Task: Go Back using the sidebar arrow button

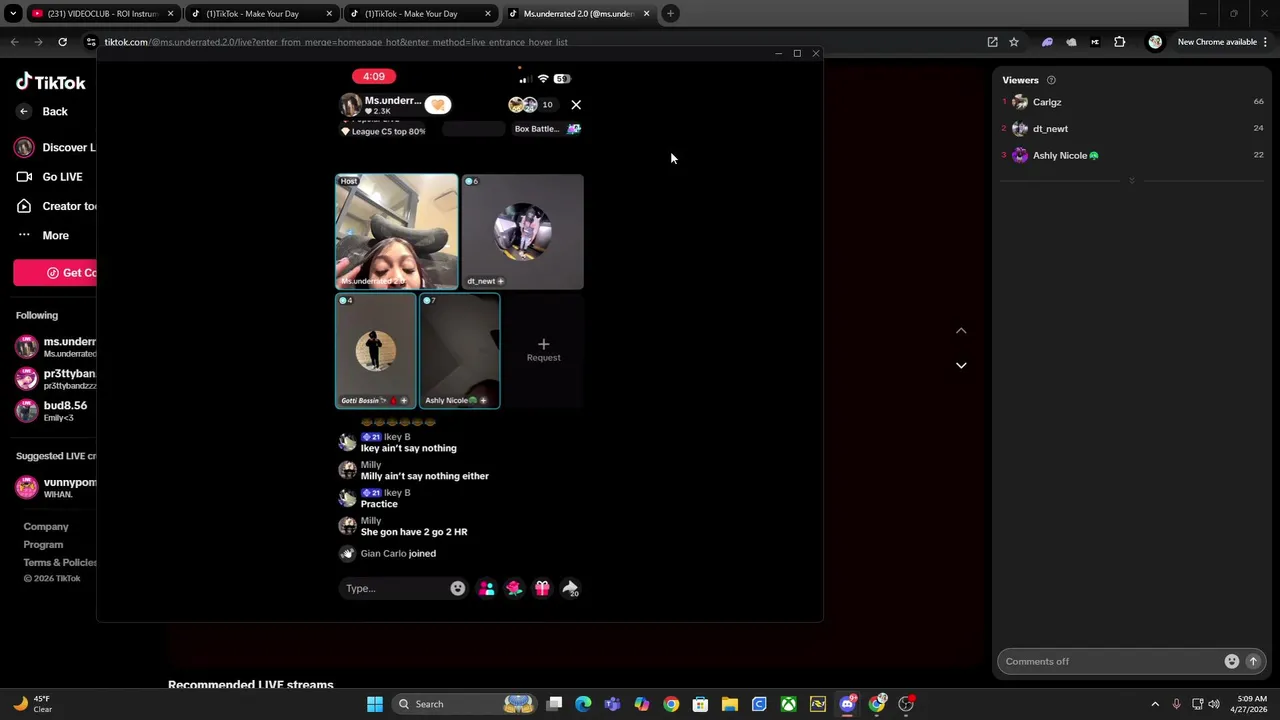Action: click(24, 111)
